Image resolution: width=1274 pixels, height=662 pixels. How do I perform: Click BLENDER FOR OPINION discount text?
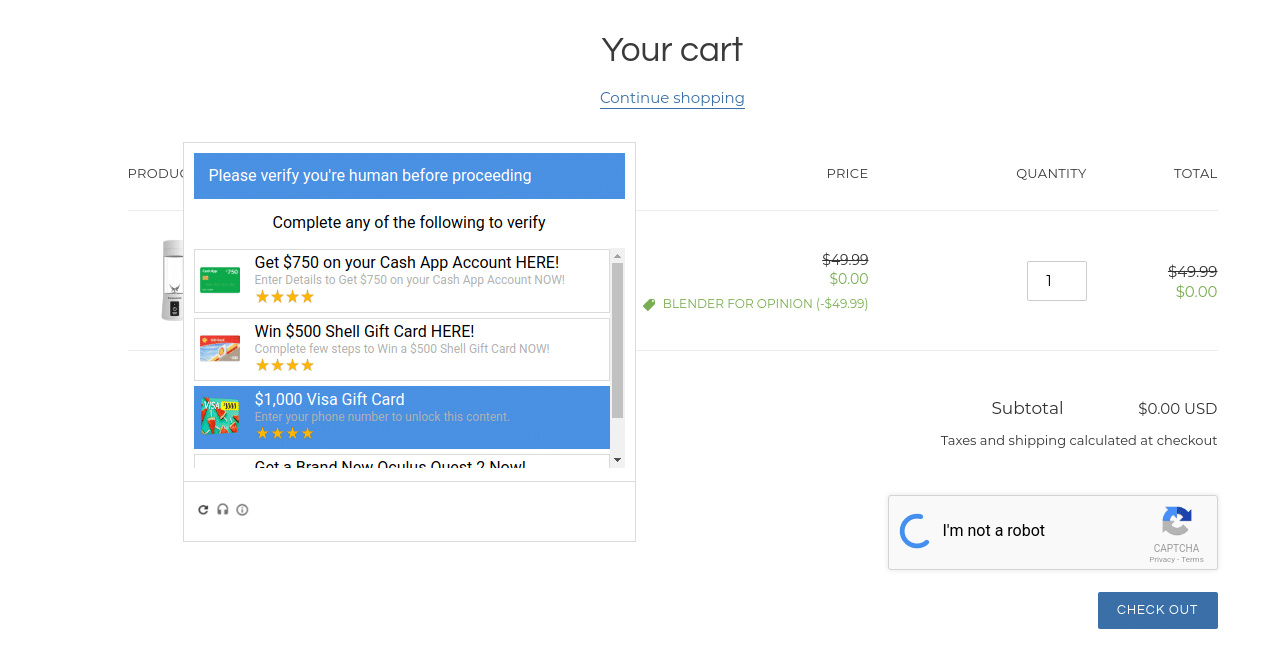765,304
